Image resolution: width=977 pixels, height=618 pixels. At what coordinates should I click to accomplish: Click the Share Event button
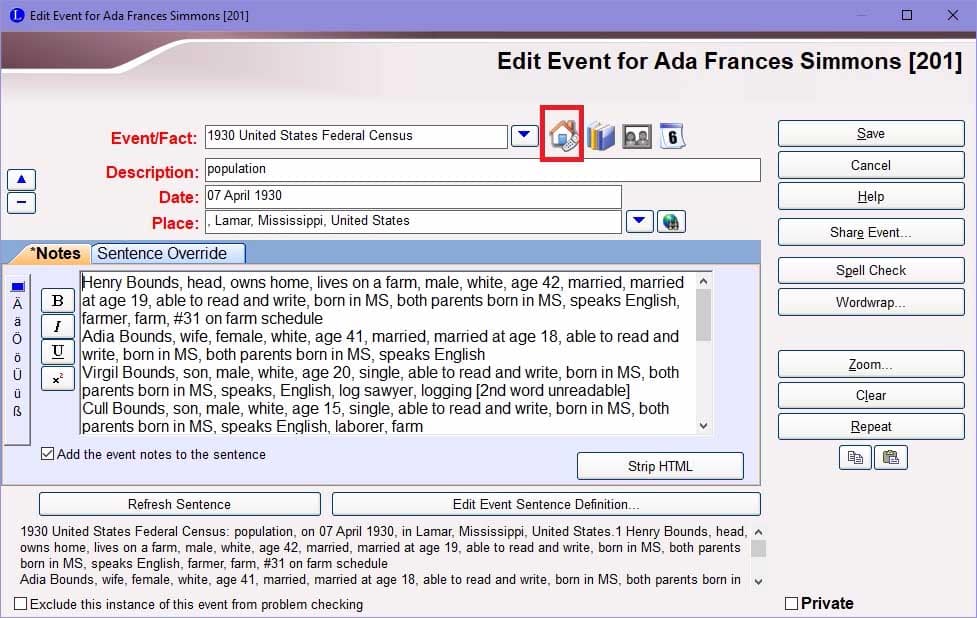click(870, 232)
